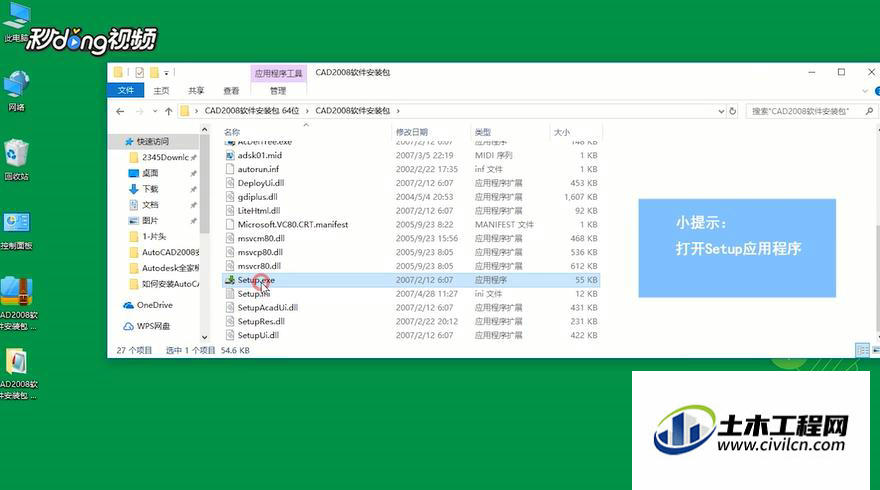880x490 pixels.
Task: Open 文档 in navigation pane
Action: point(150,204)
